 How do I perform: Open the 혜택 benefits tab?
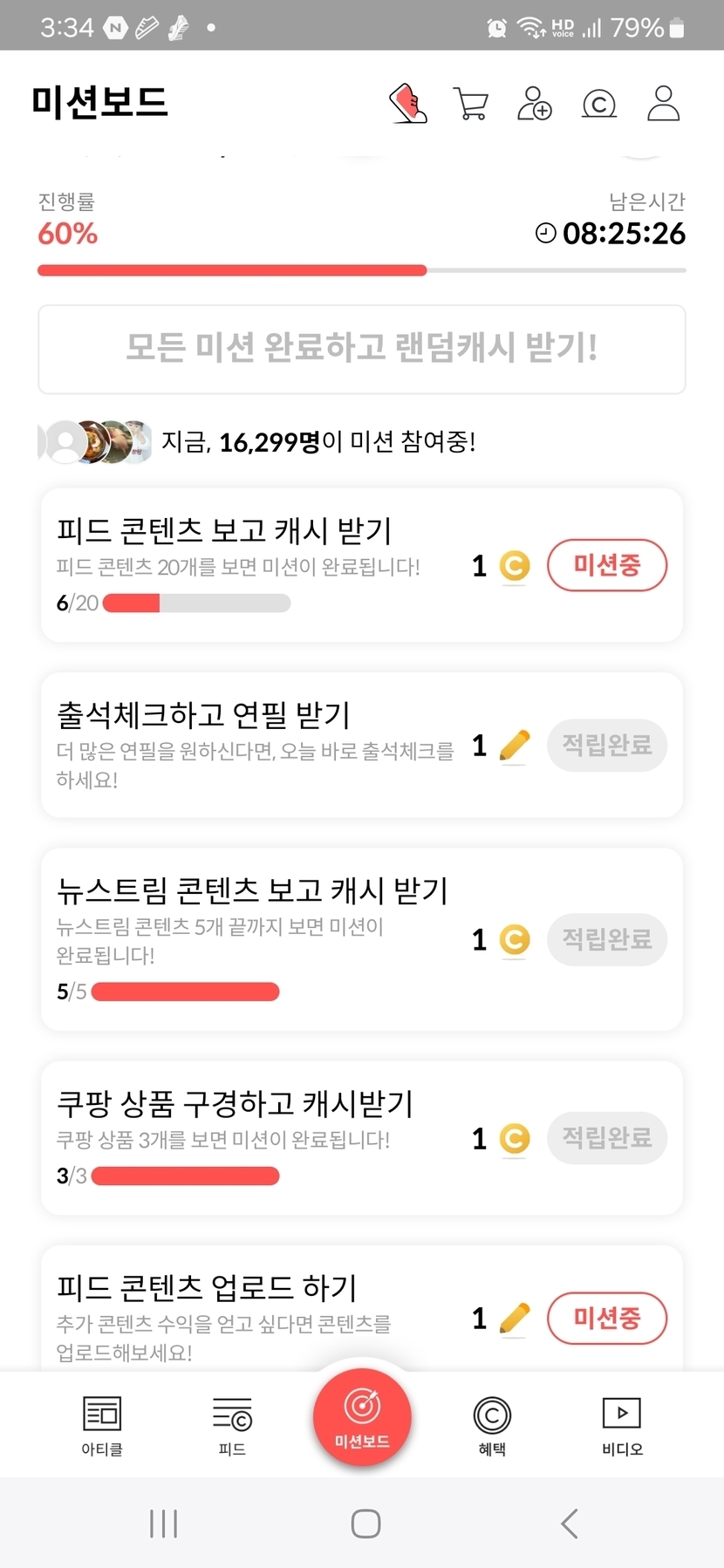(x=492, y=1424)
